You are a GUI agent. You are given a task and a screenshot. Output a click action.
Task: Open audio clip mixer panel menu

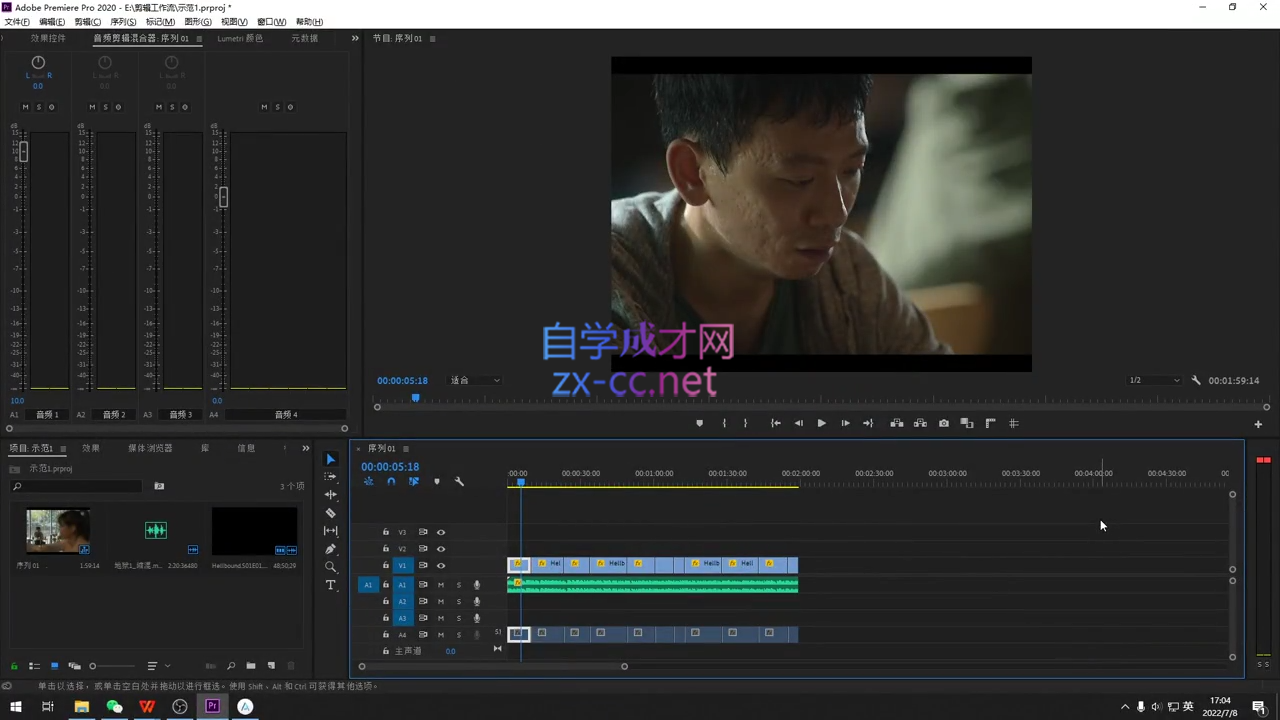(199, 39)
